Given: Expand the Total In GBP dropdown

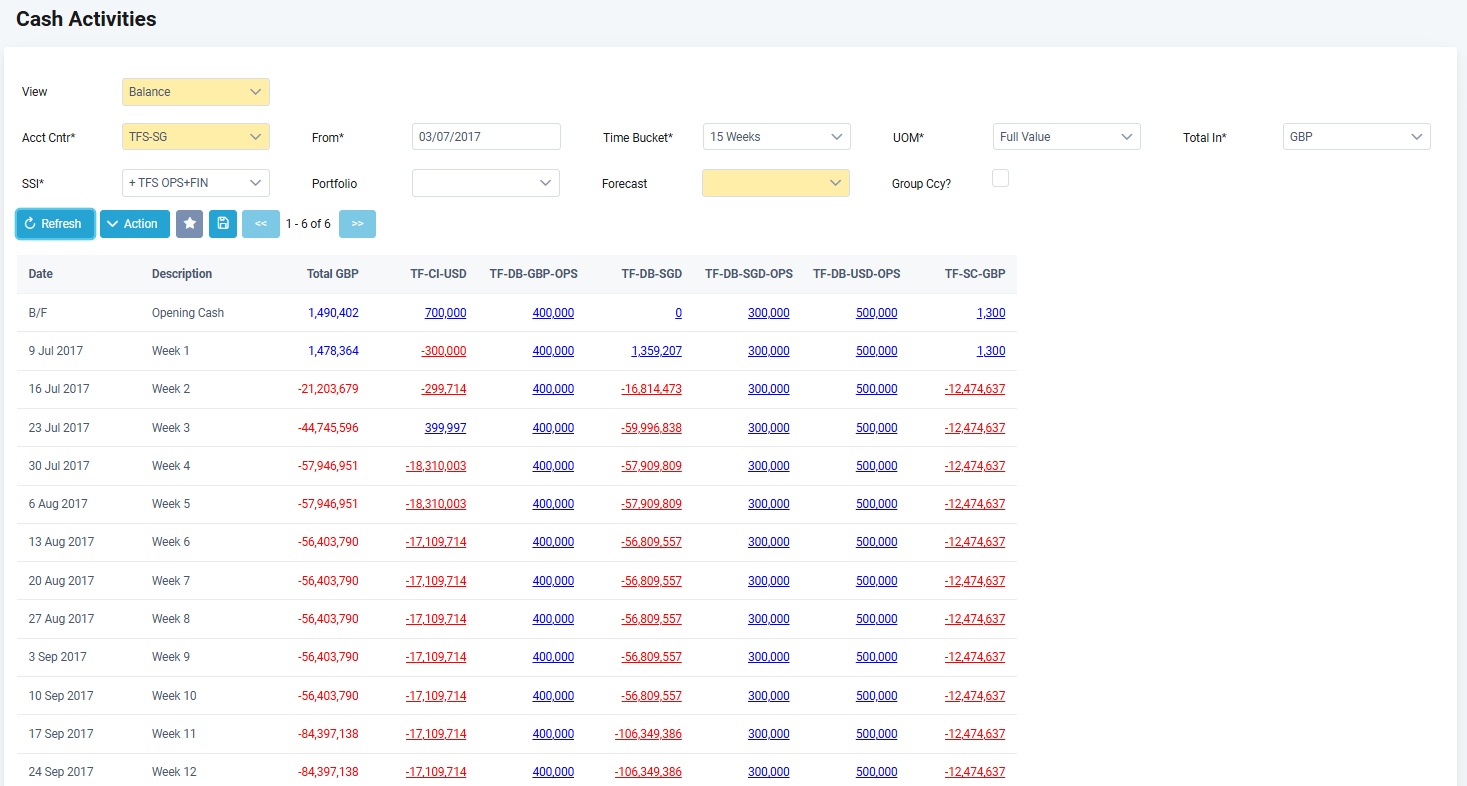Looking at the screenshot, I should [1356, 137].
